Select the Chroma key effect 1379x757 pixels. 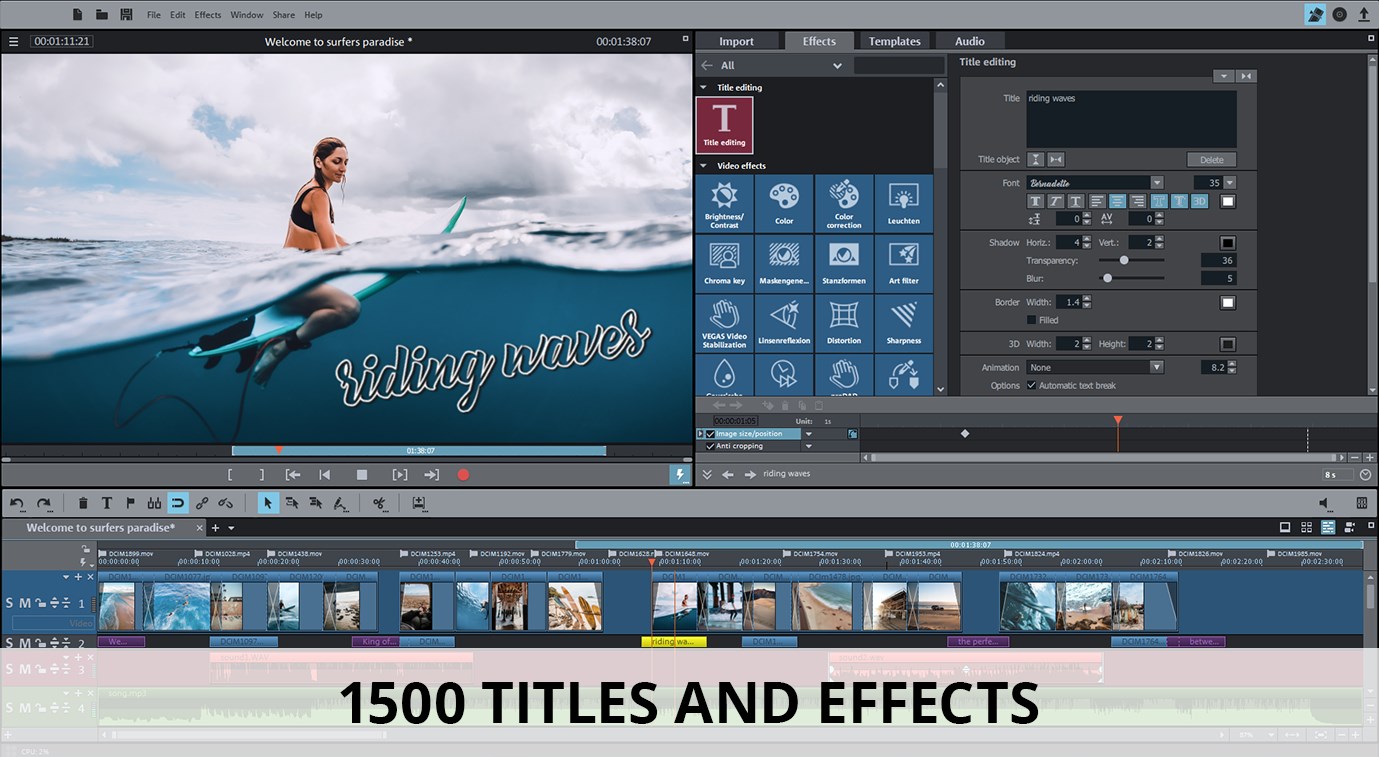click(724, 262)
